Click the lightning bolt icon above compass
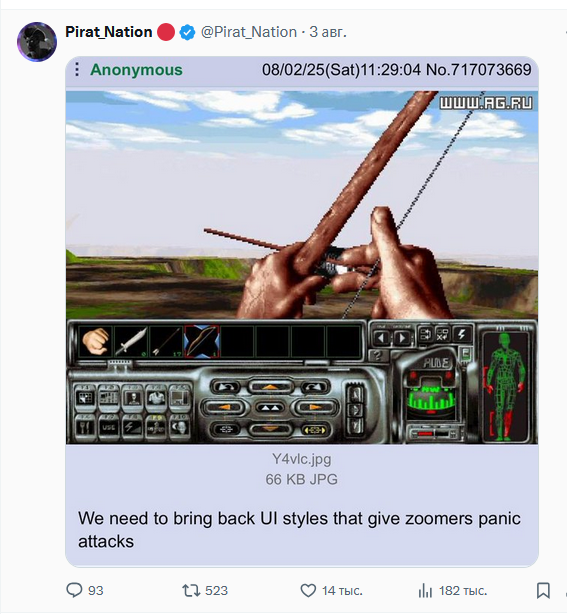The height and width of the screenshot is (614, 567). click(462, 334)
